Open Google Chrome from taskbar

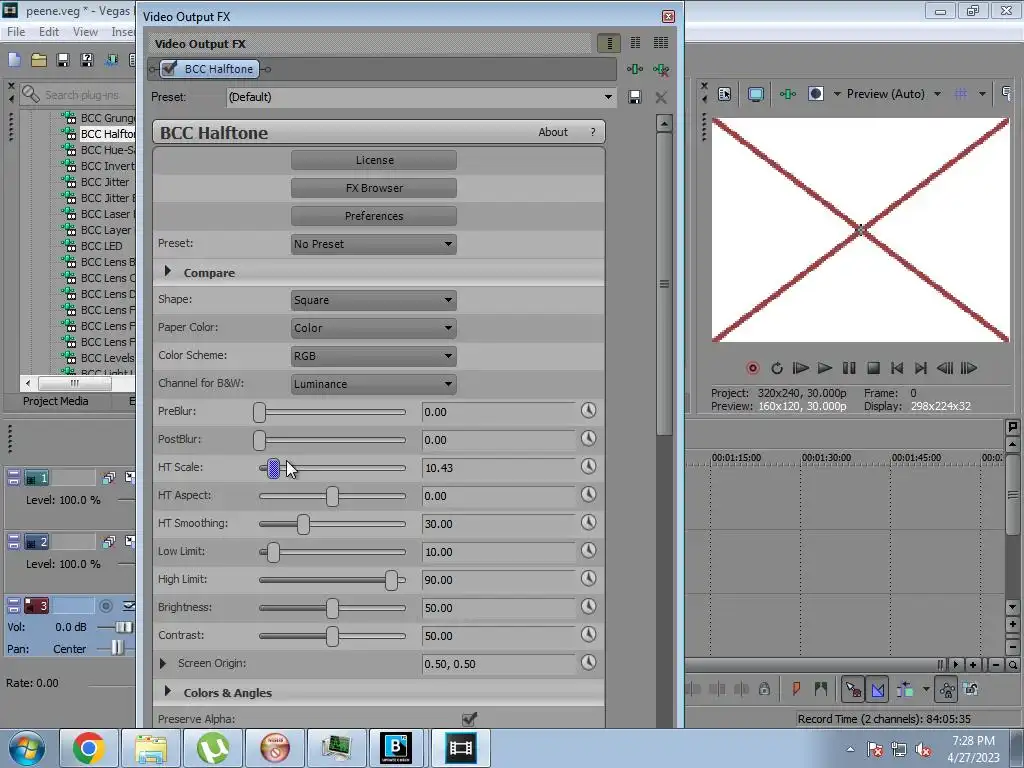pos(89,748)
